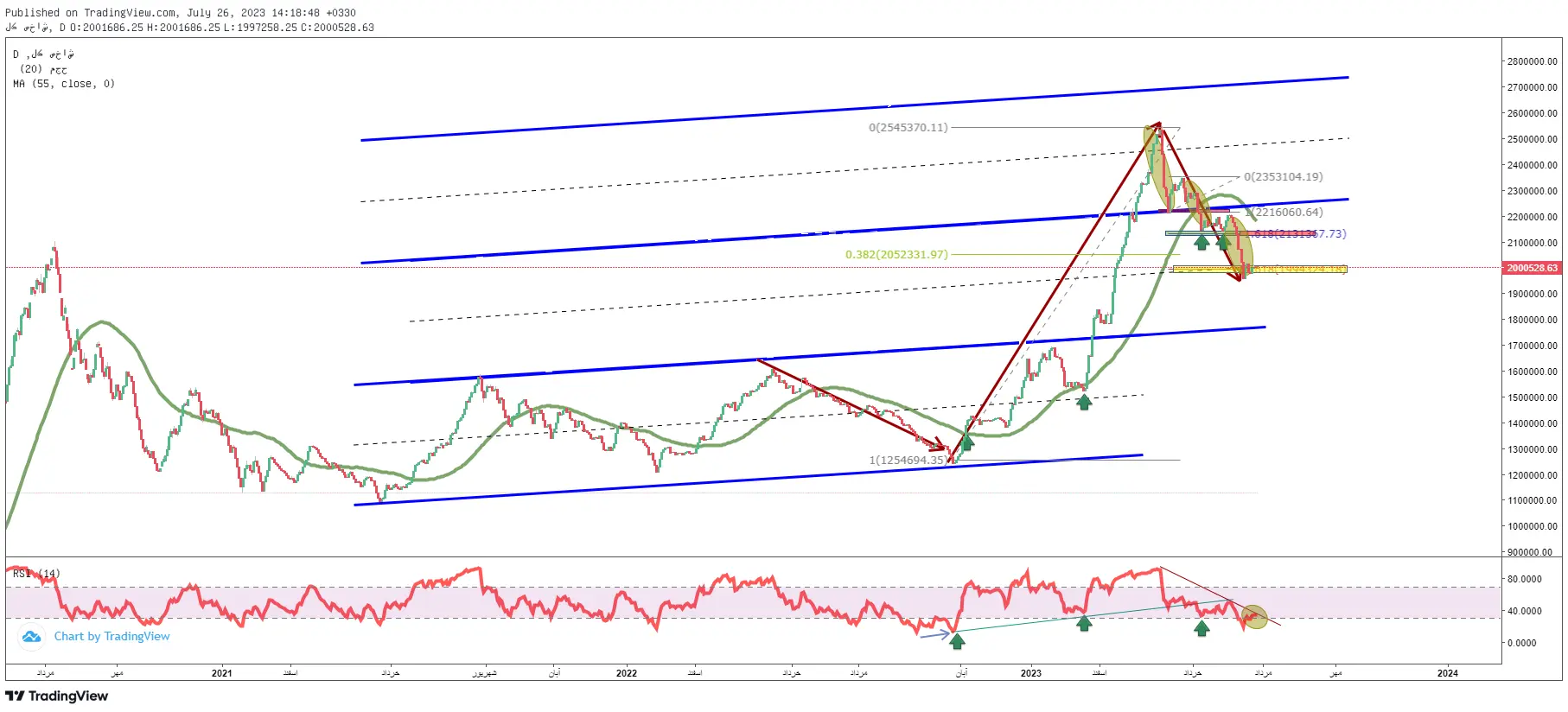The width and height of the screenshot is (1568, 712).
Task: Click the Fibonacci label 0(2353104.19)
Action: (1284, 177)
